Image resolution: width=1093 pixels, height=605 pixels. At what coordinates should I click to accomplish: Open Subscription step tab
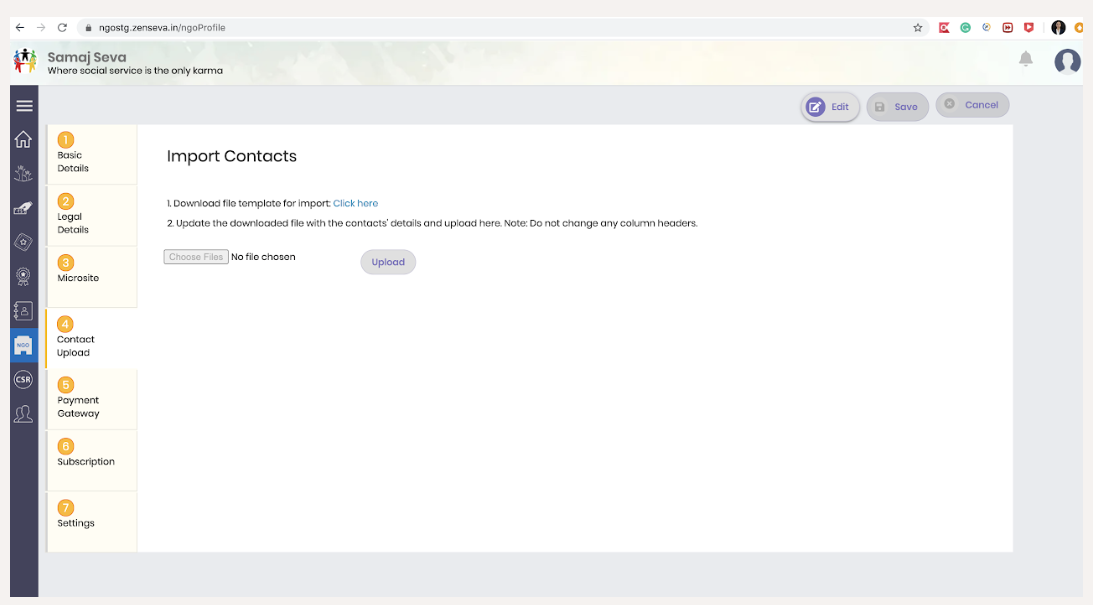(x=91, y=461)
